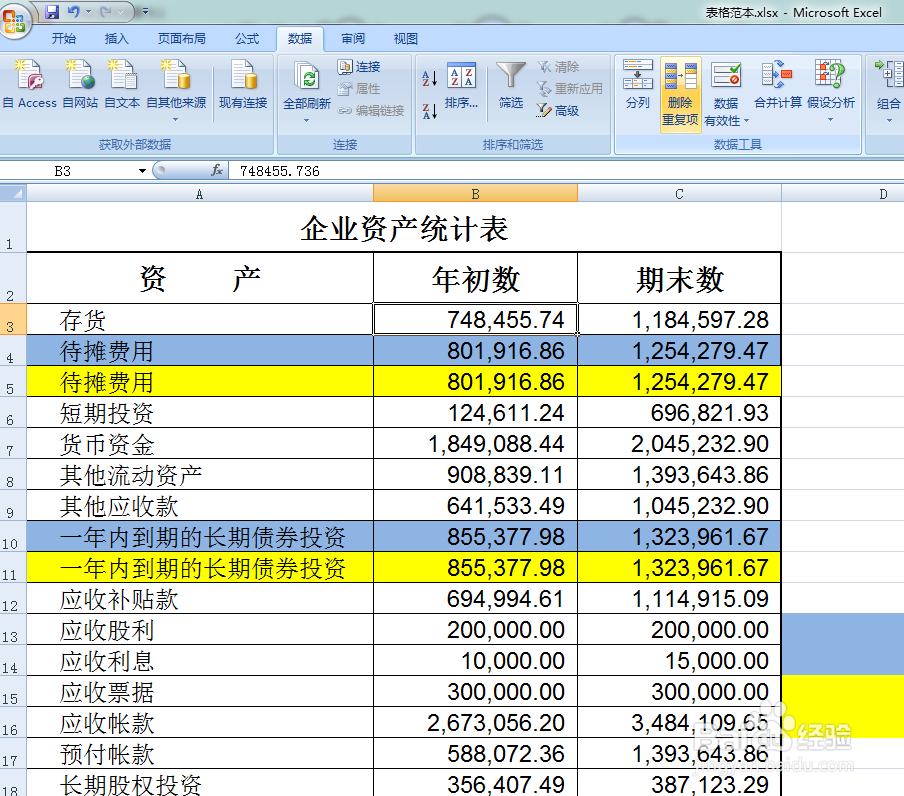Undo the last action
Viewport: 904px width, 796px height.
73,12
